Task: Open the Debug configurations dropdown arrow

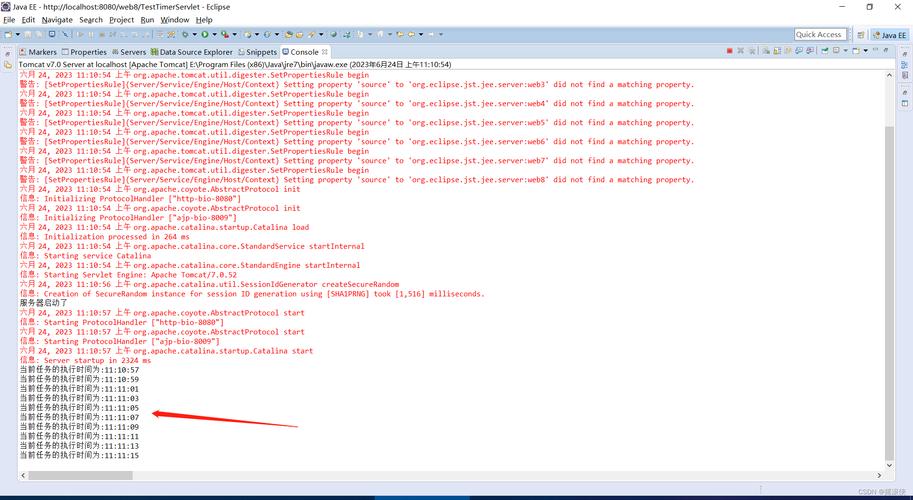Action: [195, 34]
